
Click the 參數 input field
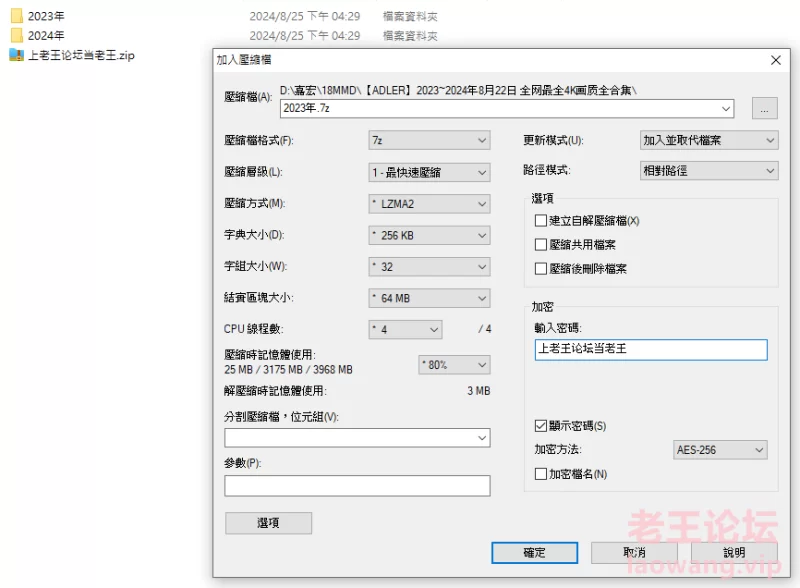tap(357, 485)
